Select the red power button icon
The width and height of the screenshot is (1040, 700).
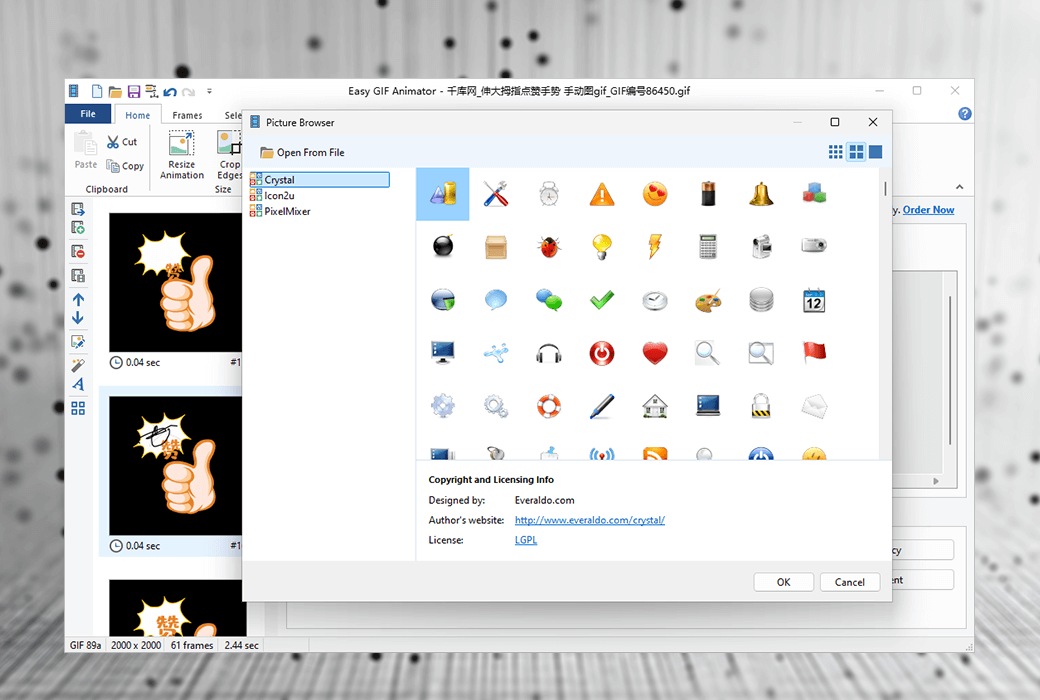point(602,353)
